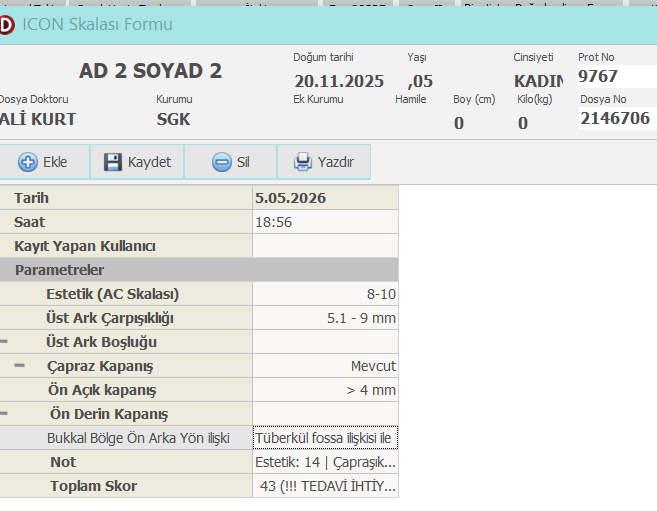Select the Bukkal Bölge Ön Arka Yön ilişki row
This screenshot has height=511, width=657.
click(126, 438)
